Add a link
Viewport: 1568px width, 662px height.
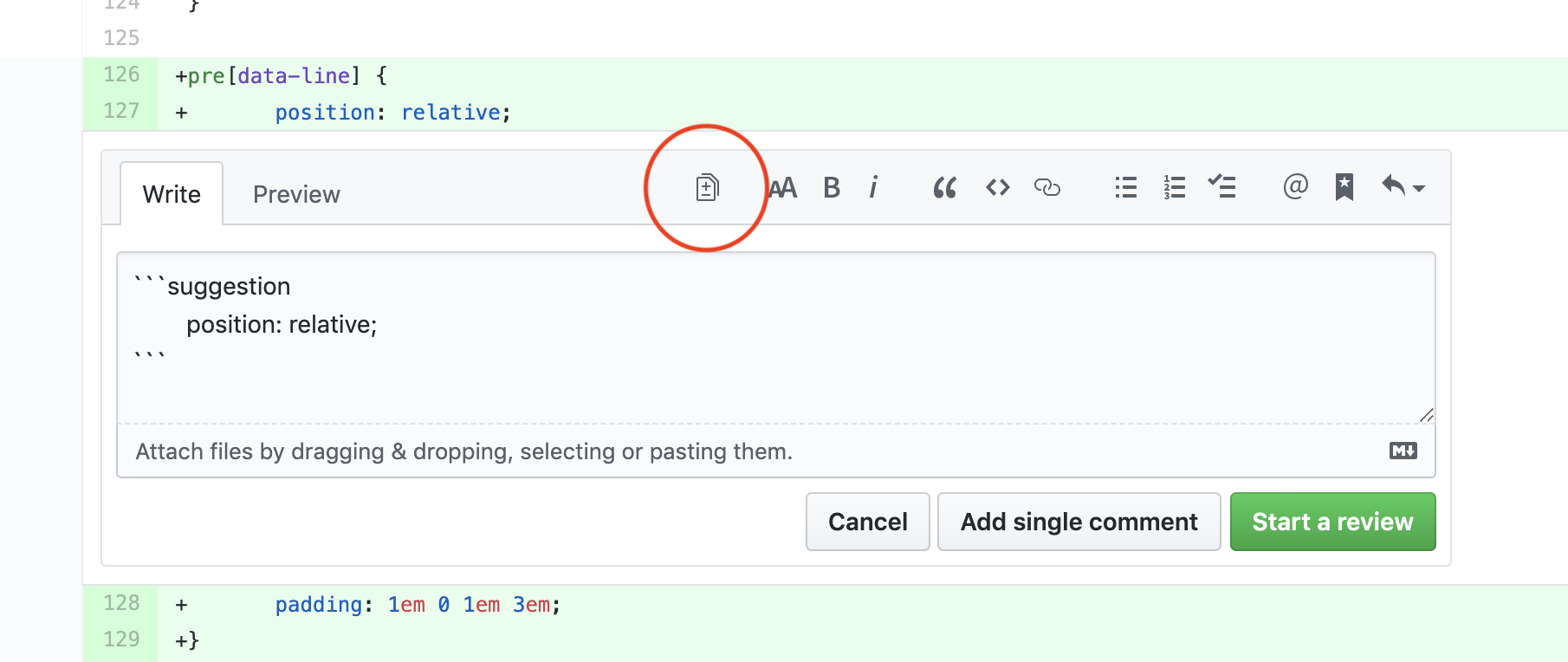1047,187
